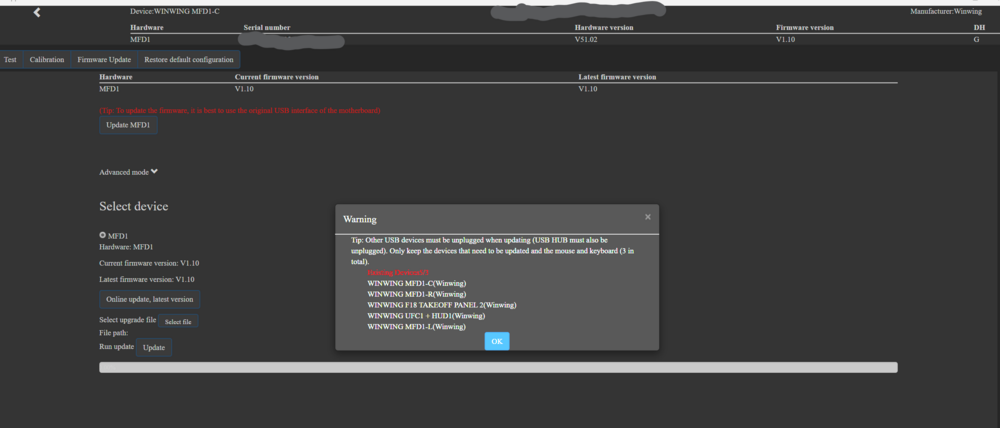Click the DH column header
1000x428 pixels.
click(x=980, y=27)
